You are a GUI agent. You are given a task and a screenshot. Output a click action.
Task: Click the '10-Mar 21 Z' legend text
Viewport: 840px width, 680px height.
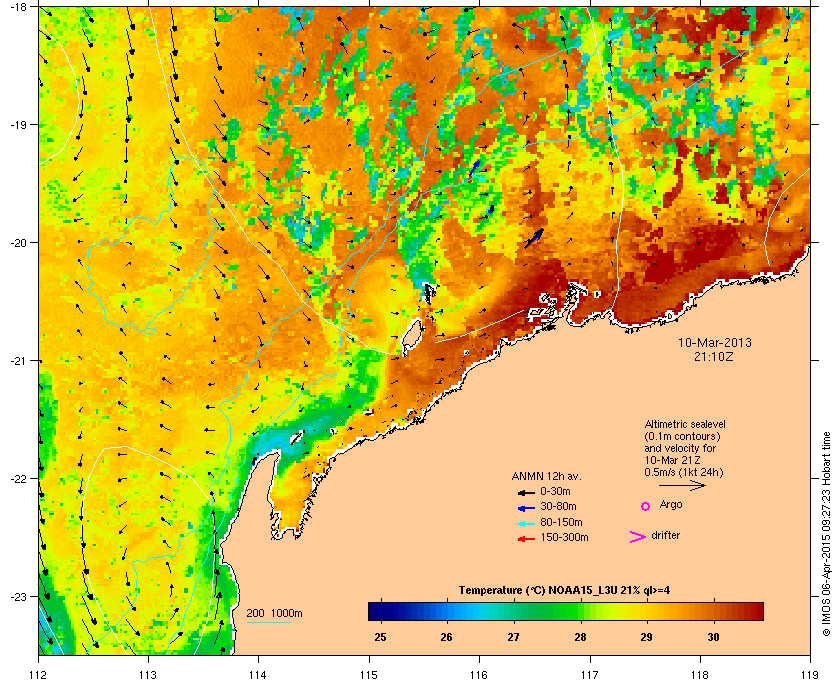click(x=672, y=460)
